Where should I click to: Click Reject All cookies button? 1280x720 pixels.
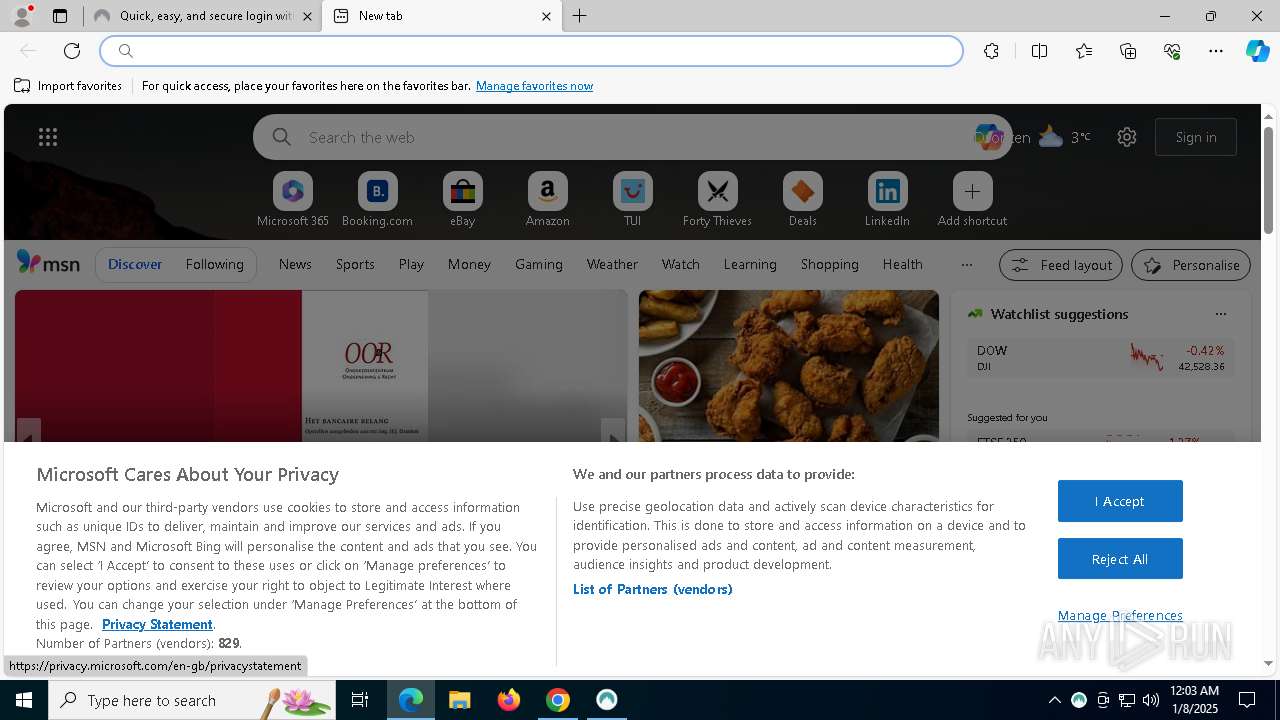coord(1120,559)
